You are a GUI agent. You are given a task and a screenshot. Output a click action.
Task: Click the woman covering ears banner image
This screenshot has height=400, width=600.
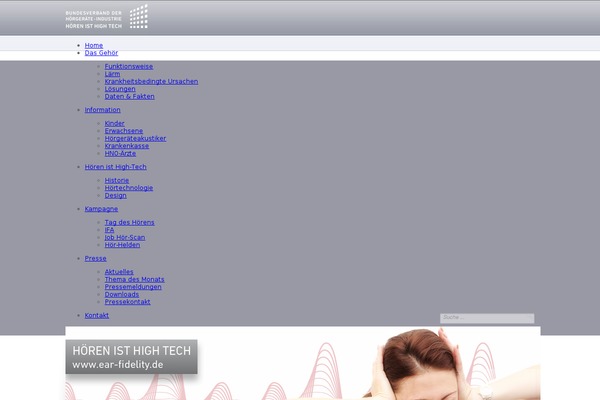click(x=303, y=363)
